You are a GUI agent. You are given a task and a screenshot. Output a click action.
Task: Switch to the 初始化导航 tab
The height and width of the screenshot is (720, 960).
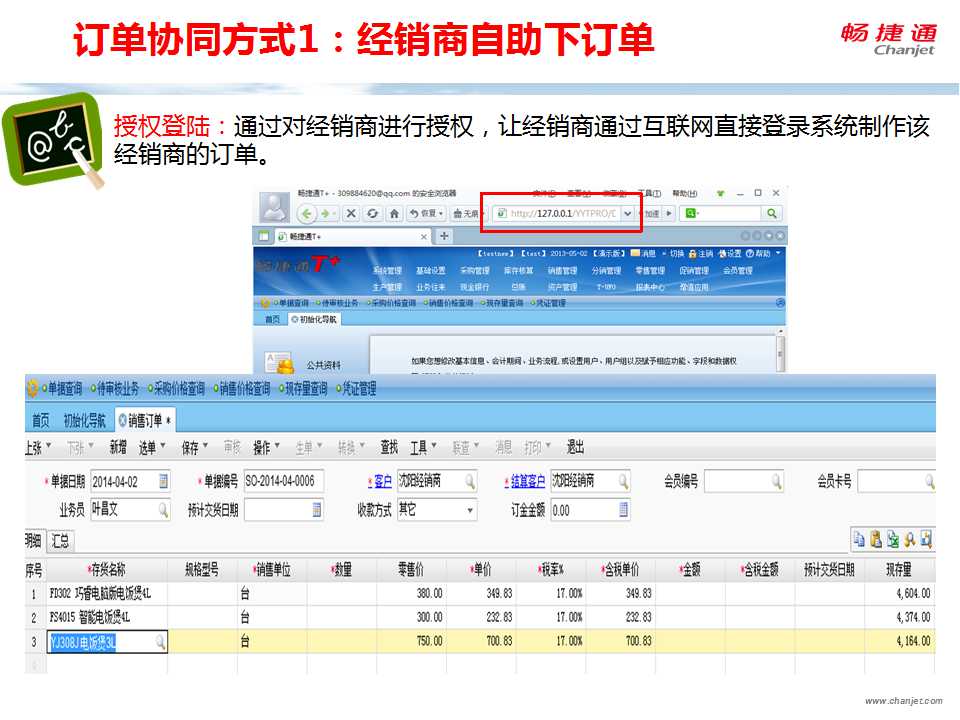pyautogui.click(x=84, y=421)
